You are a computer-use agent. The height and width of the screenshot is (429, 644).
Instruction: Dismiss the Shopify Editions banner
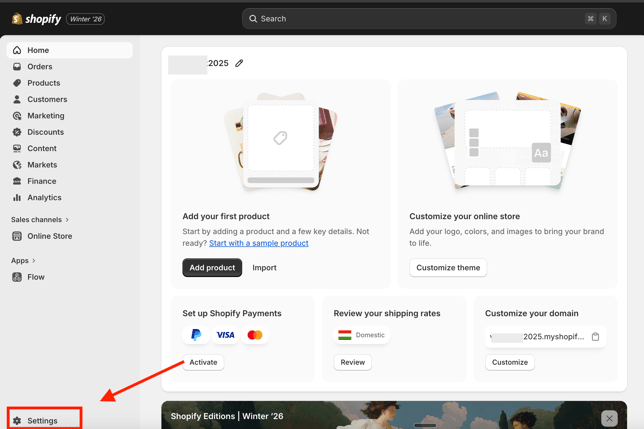(609, 418)
